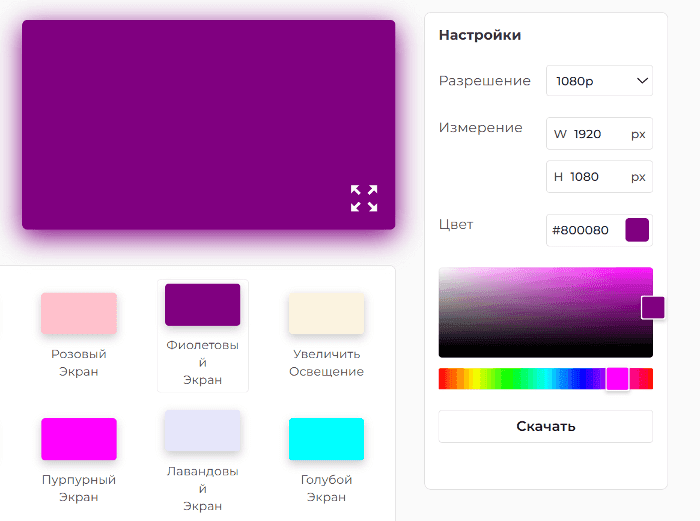Click the Голубой Экран text label
The width and height of the screenshot is (700, 521).
point(326,488)
